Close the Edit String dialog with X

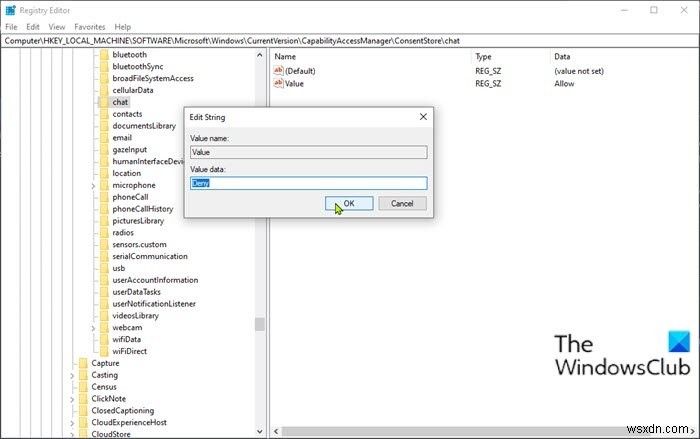coord(423,117)
